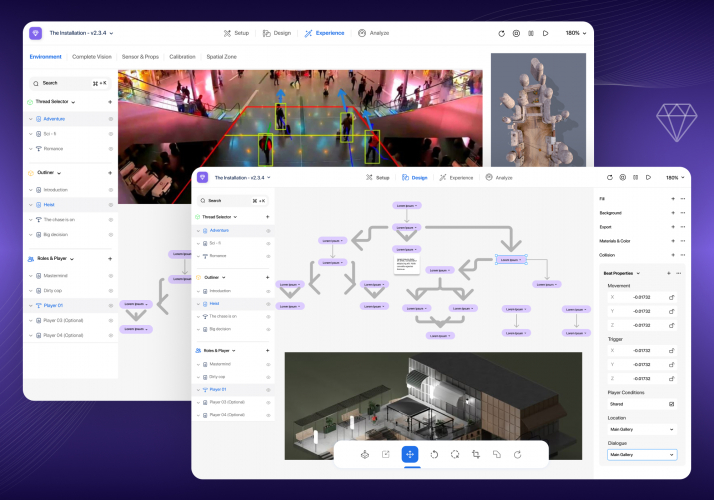This screenshot has height=500, width=714.
Task: Click the counterclockwise rotate icon in bottom toolbar
Action: pos(434,454)
